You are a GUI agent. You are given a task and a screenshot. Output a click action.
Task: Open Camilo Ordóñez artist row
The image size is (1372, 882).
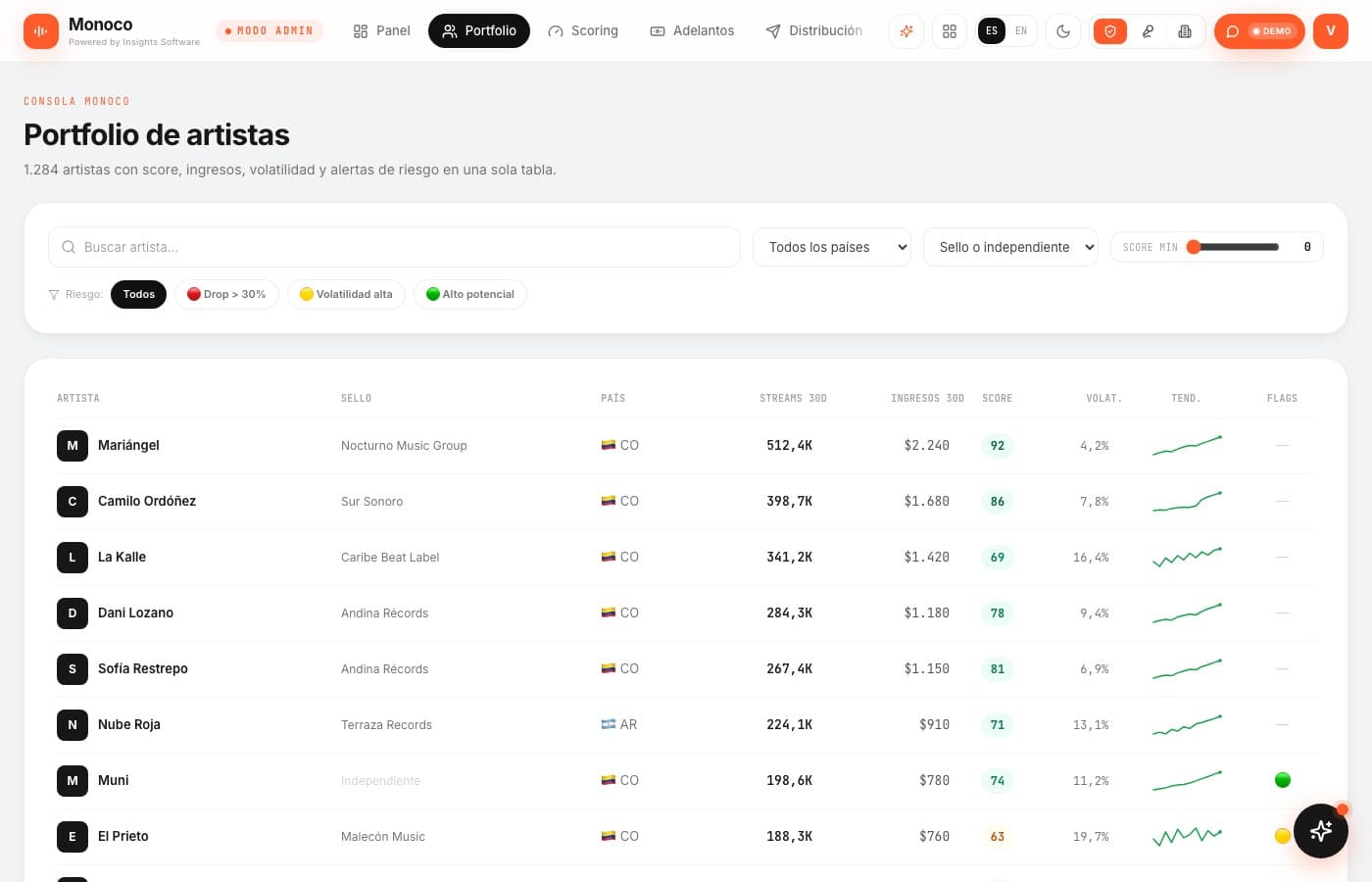click(686, 501)
